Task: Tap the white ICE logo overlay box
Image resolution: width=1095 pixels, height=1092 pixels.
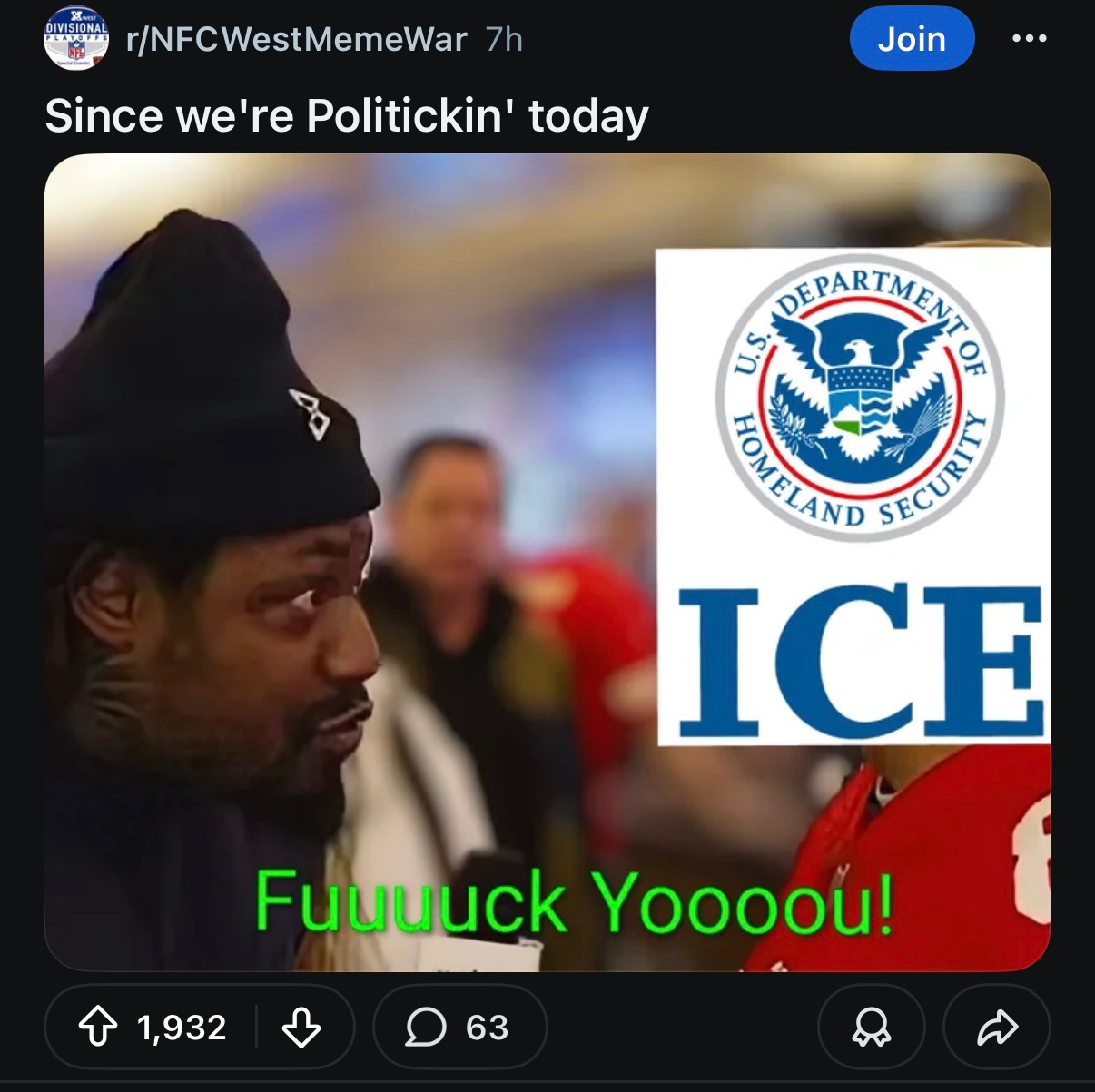Action: (x=853, y=496)
